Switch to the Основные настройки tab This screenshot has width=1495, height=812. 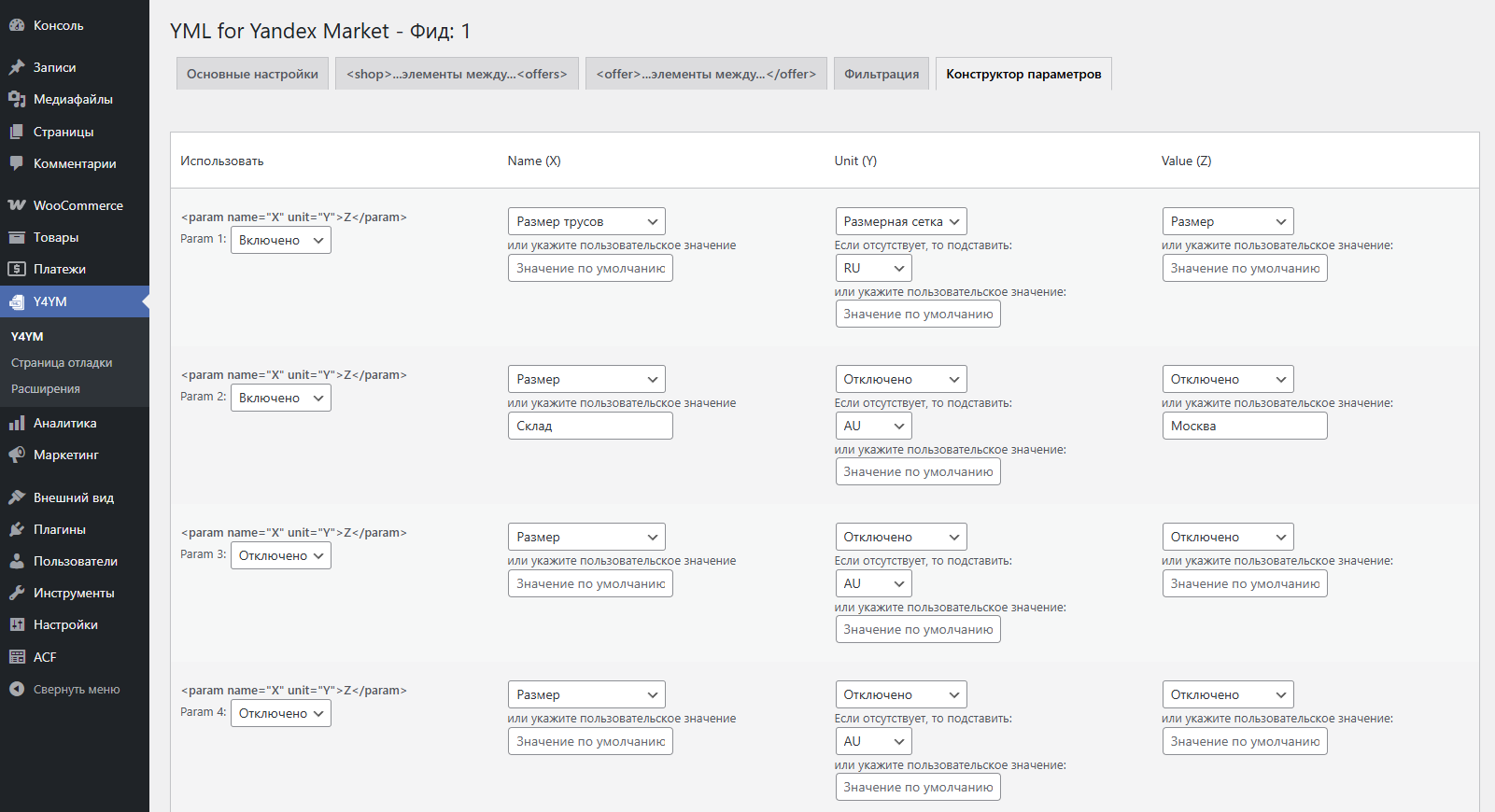pyautogui.click(x=252, y=74)
